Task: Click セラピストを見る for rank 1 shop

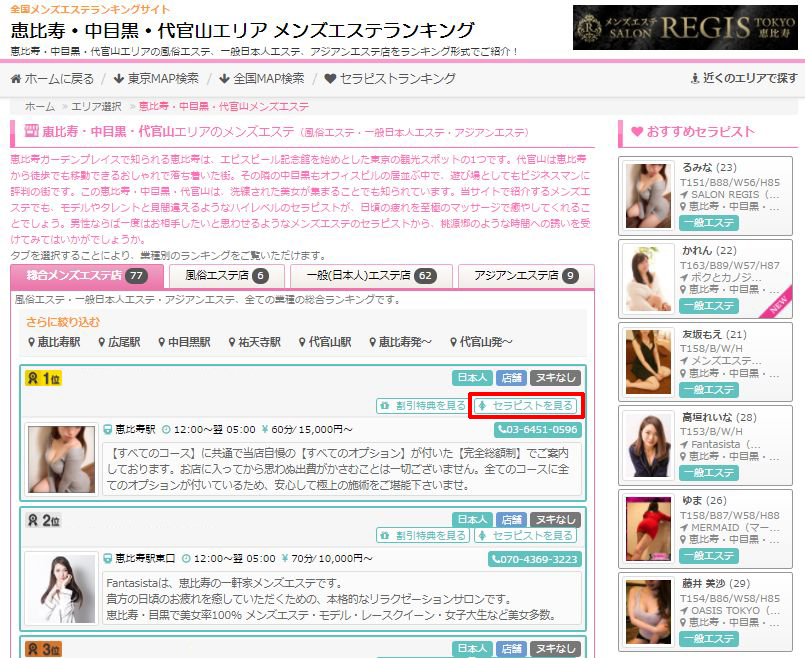Action: tap(525, 405)
